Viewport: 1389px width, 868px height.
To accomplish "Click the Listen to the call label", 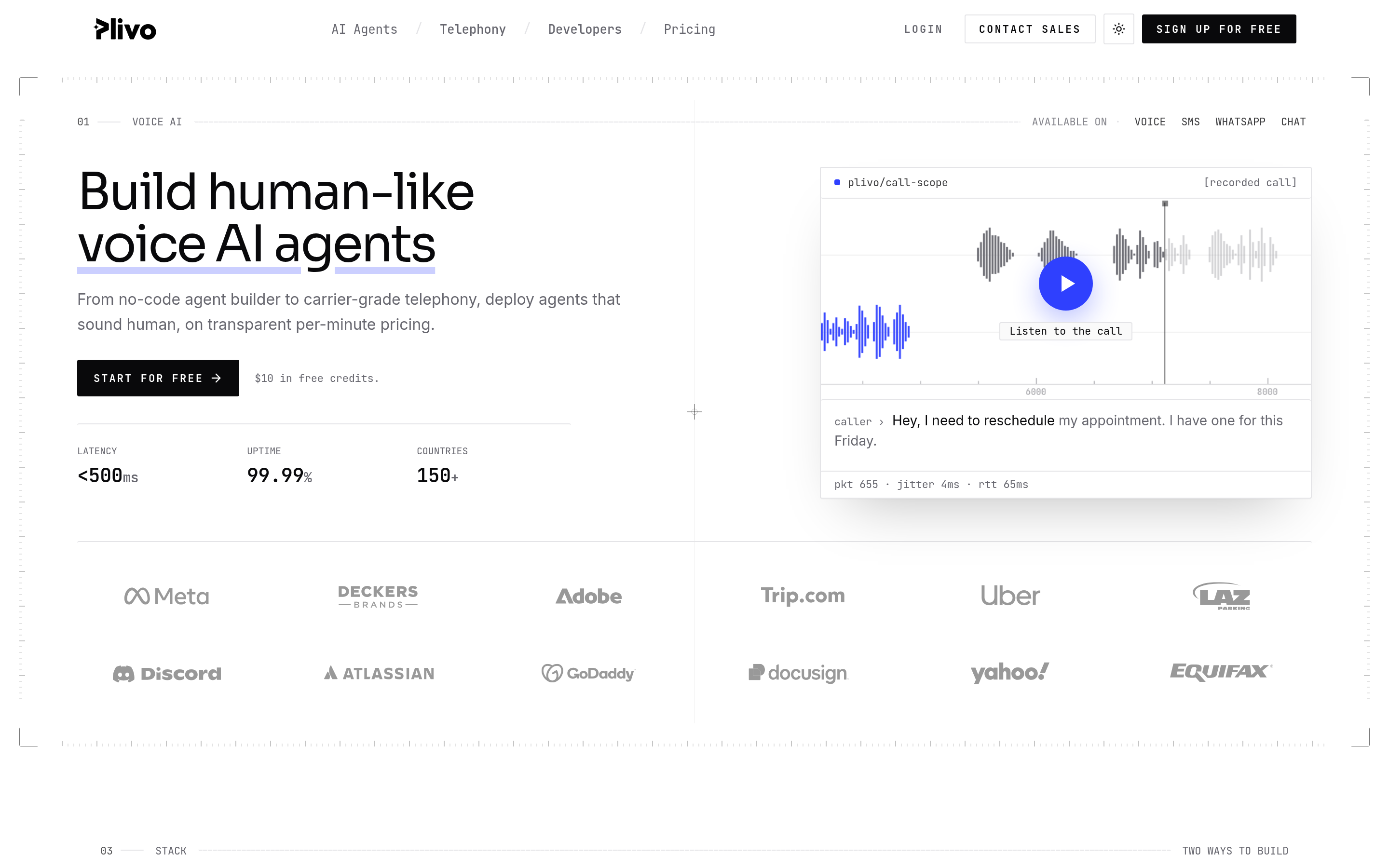I will pos(1065,331).
